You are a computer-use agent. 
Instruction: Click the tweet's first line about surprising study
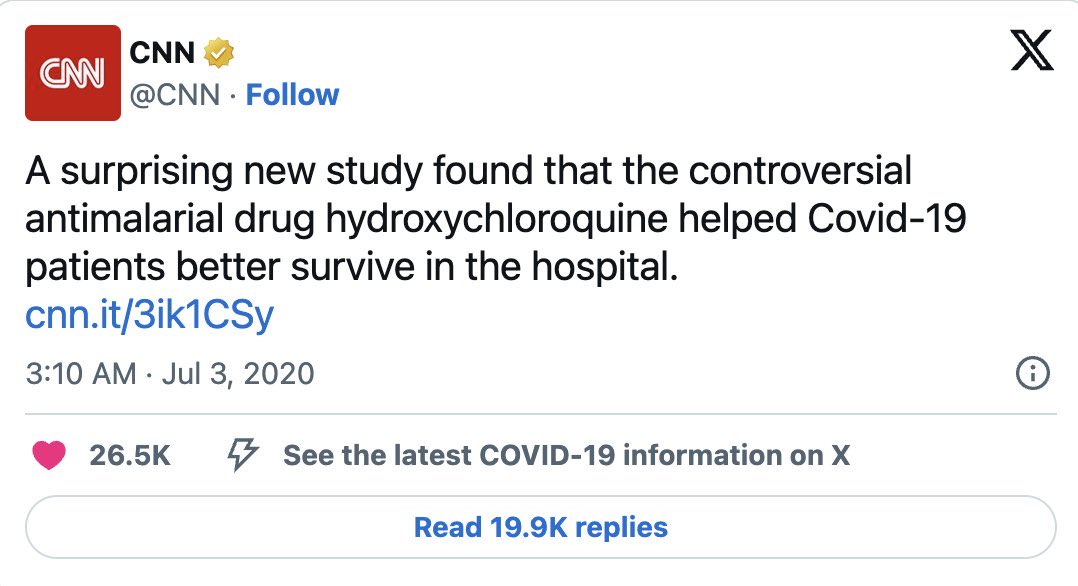coord(468,171)
